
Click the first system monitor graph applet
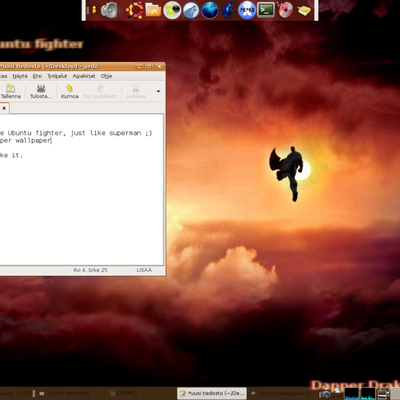tap(352, 393)
